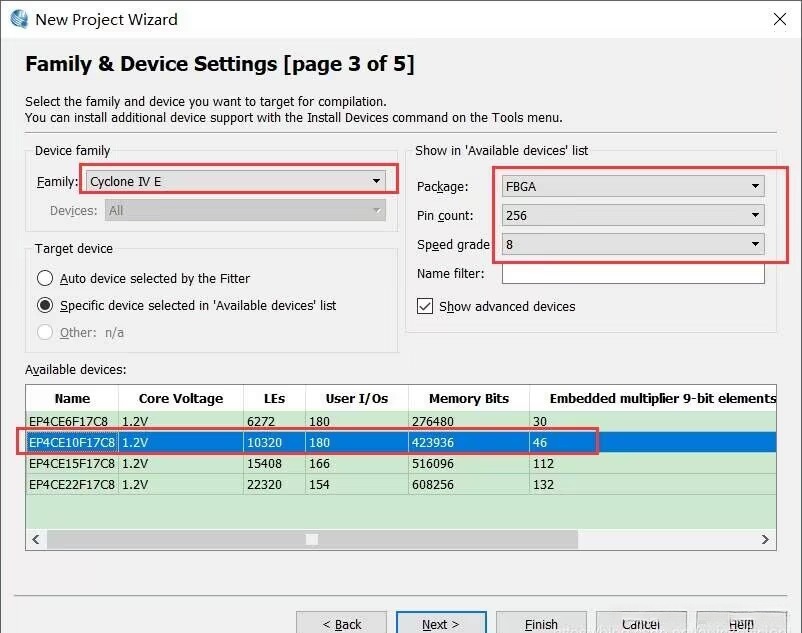The height and width of the screenshot is (633, 802).
Task: Click into the Name filter field
Action: [633, 274]
